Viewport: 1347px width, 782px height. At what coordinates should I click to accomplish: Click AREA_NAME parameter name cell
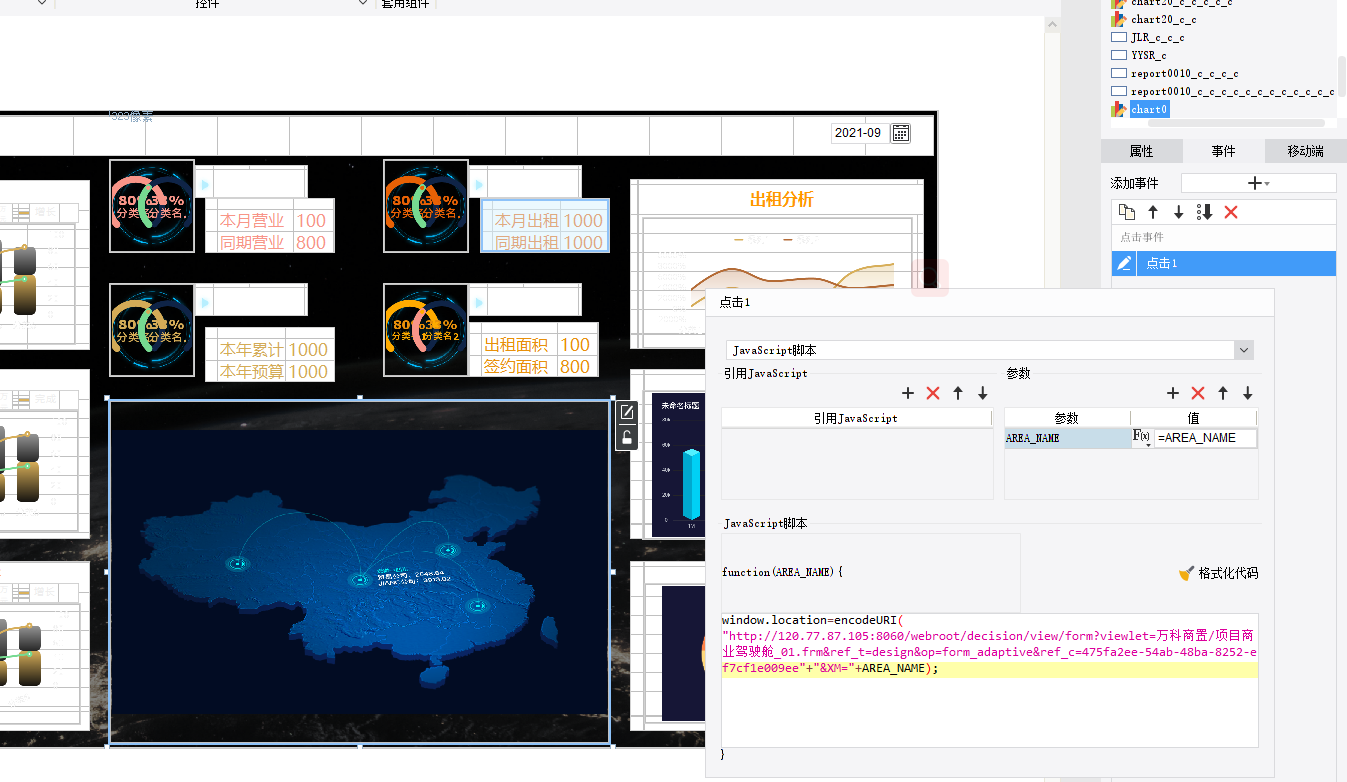pyautogui.click(x=1067, y=438)
